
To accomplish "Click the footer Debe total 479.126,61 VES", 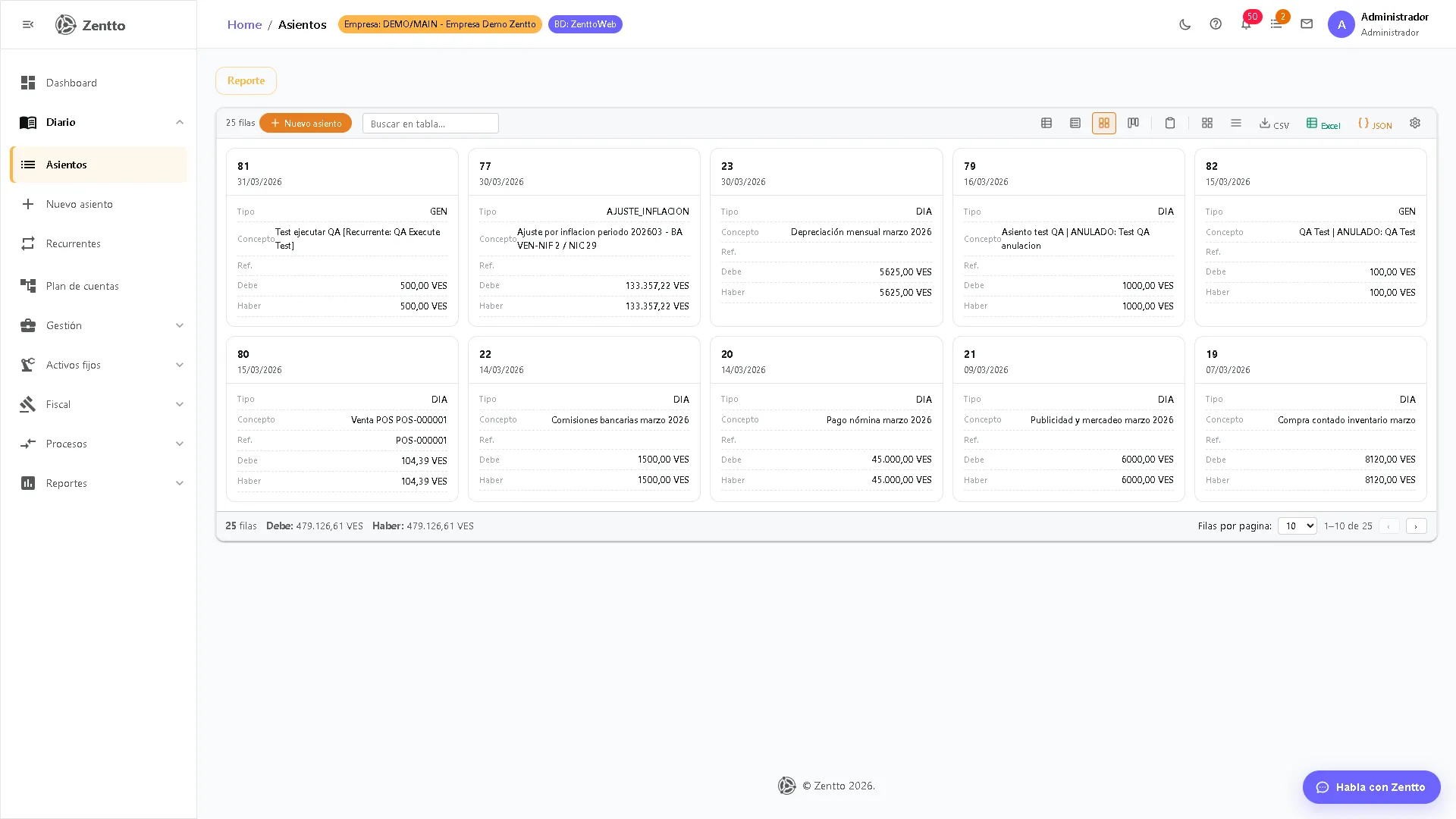I will [315, 526].
